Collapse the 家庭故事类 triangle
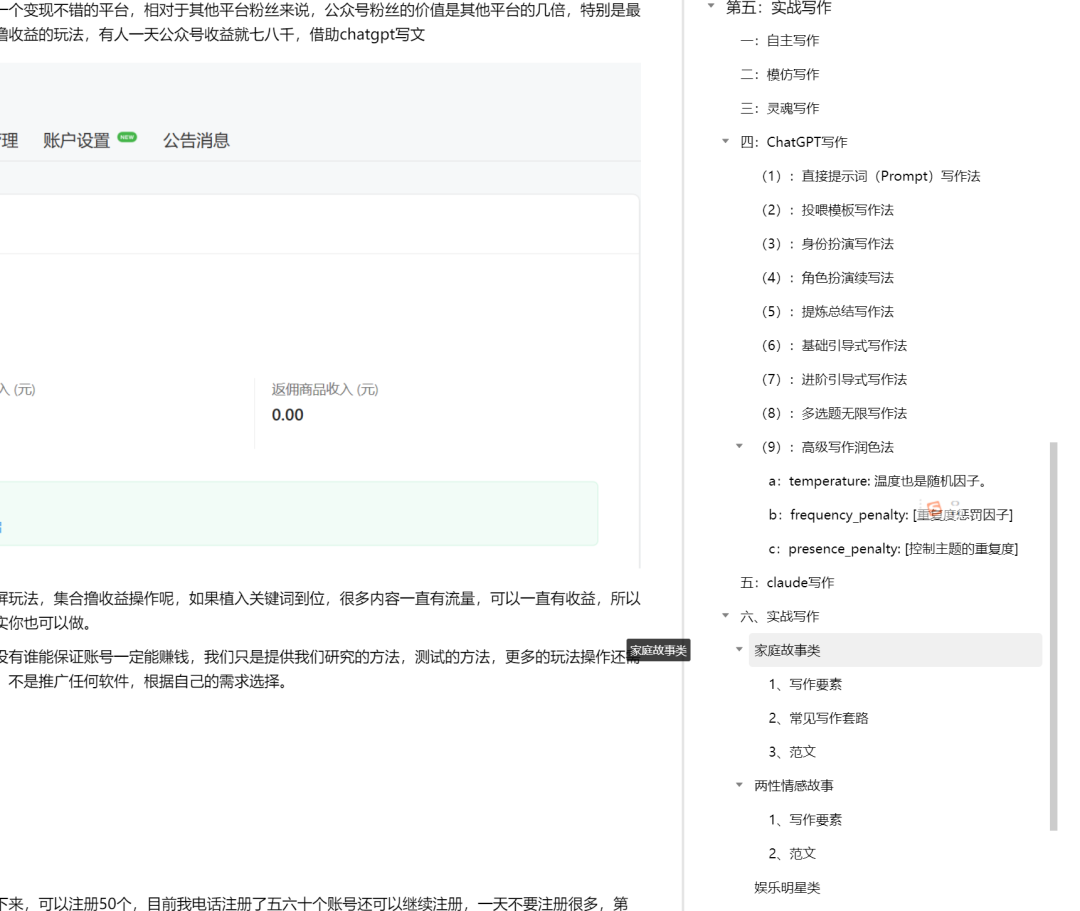This screenshot has height=911, width=1080. tap(740, 650)
